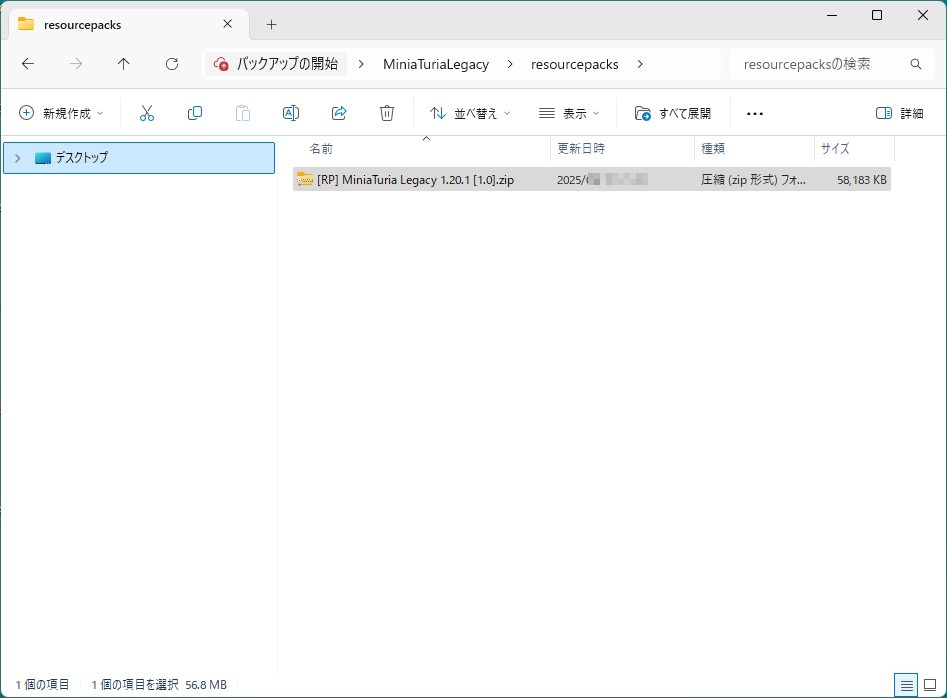The height and width of the screenshot is (698, 947).
Task: Click バックアップの開始 button
Action: tap(276, 64)
